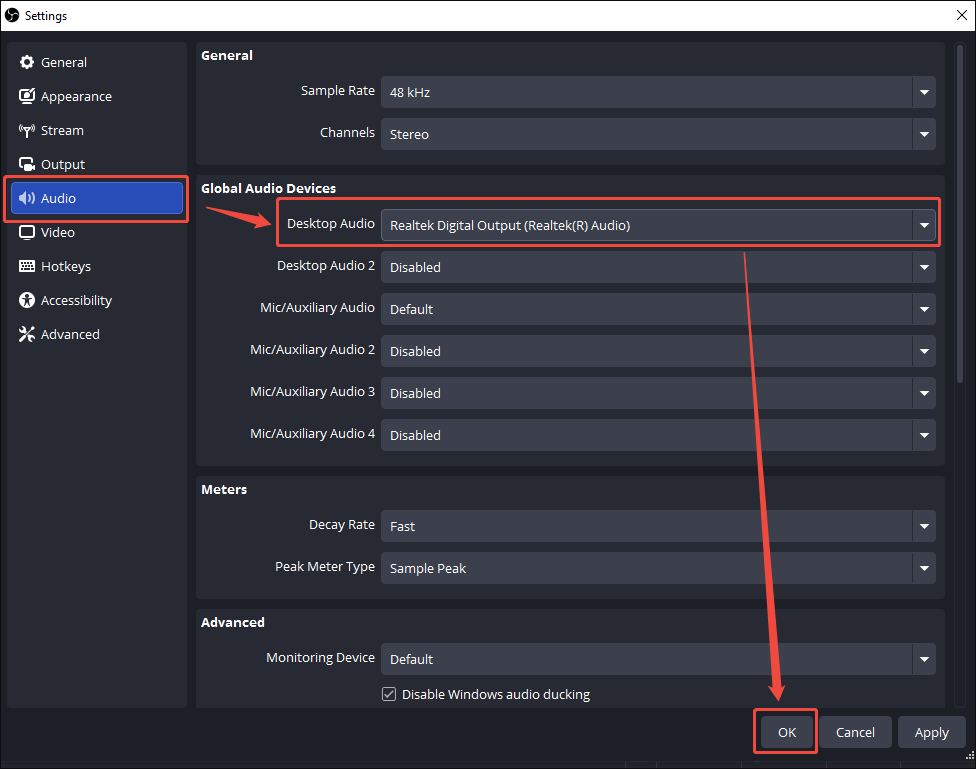Open Hotkeys keyboard icon
The image size is (976, 769).
26,266
